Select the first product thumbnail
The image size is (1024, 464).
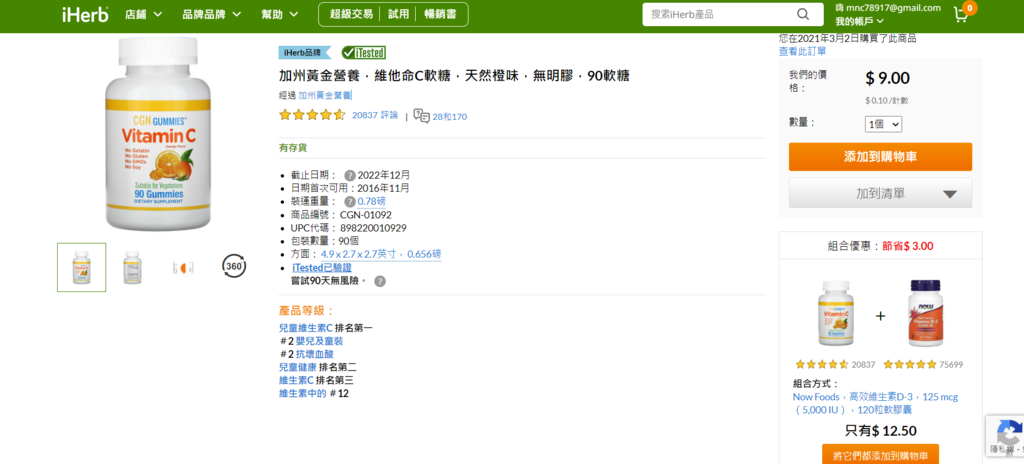pyautogui.click(x=82, y=267)
